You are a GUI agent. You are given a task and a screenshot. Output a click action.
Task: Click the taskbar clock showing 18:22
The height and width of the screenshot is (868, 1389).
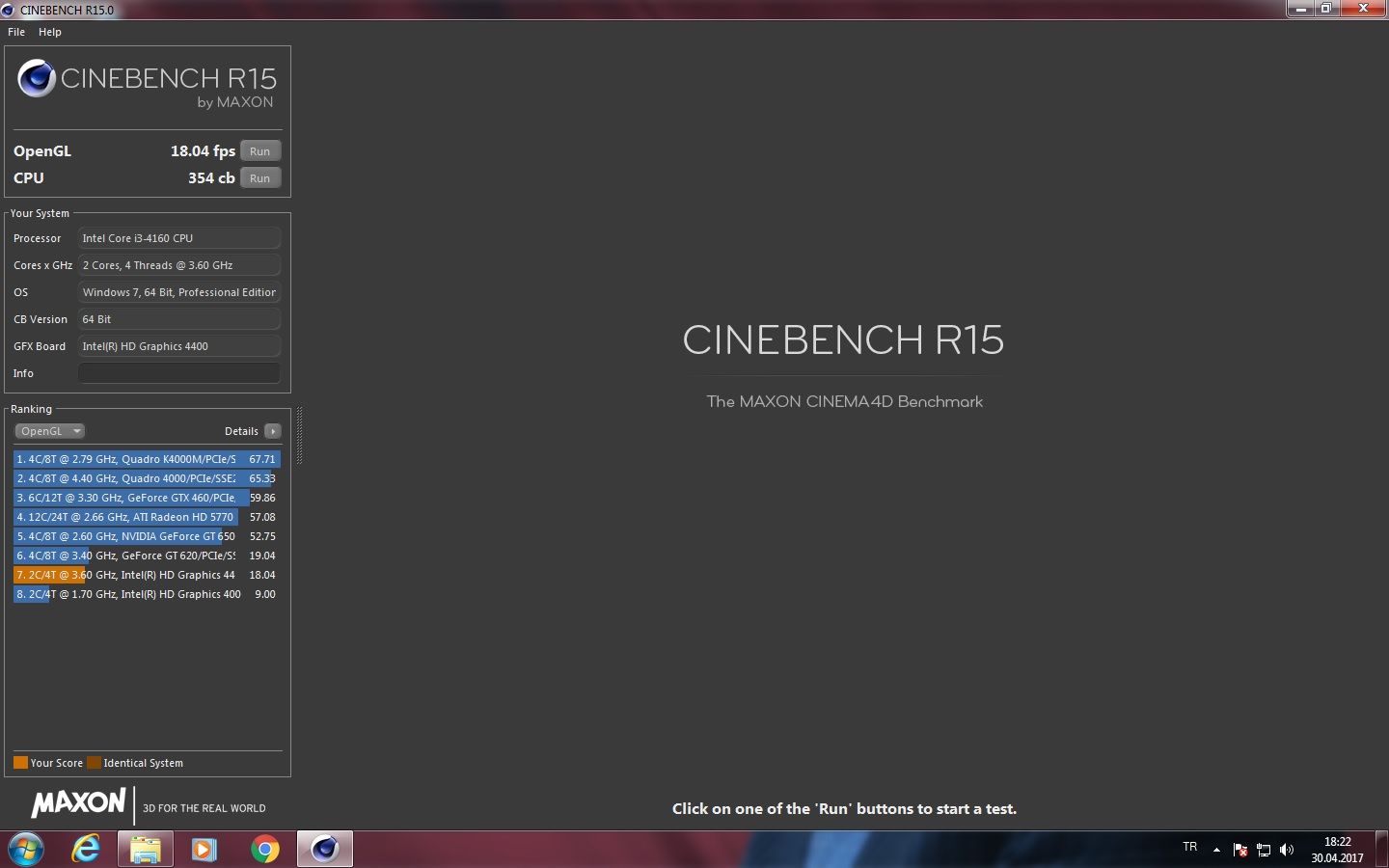point(1337,850)
